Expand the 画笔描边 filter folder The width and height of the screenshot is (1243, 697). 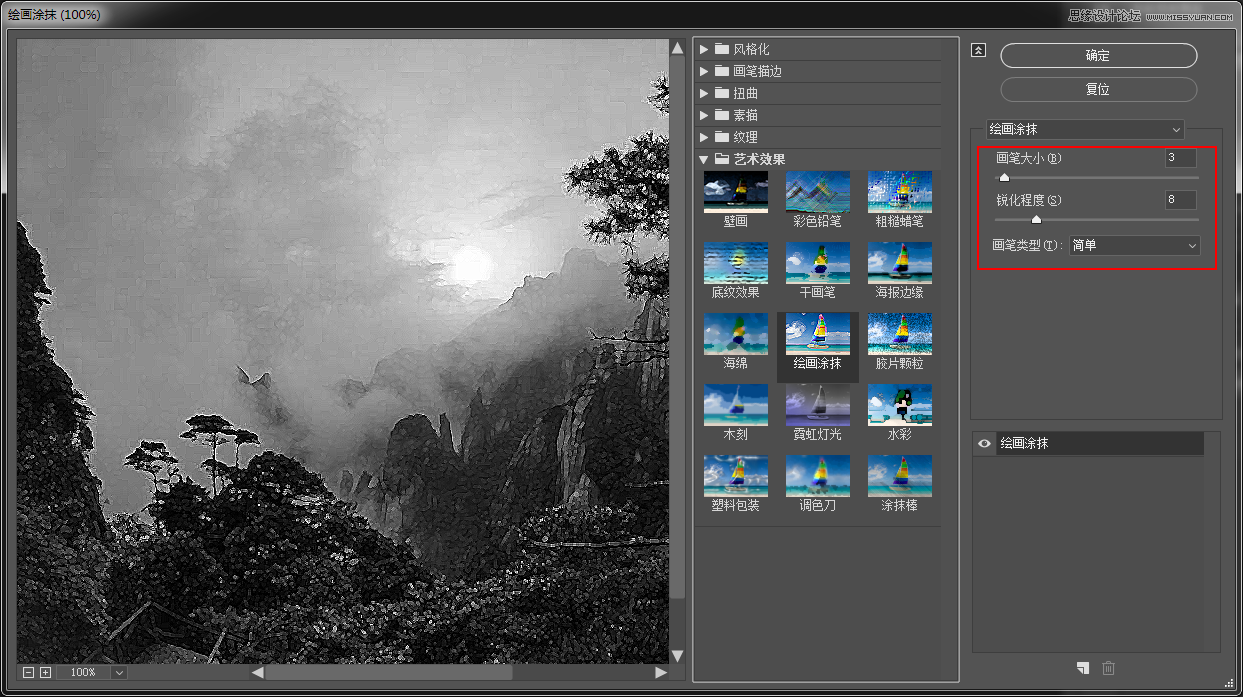click(x=704, y=71)
